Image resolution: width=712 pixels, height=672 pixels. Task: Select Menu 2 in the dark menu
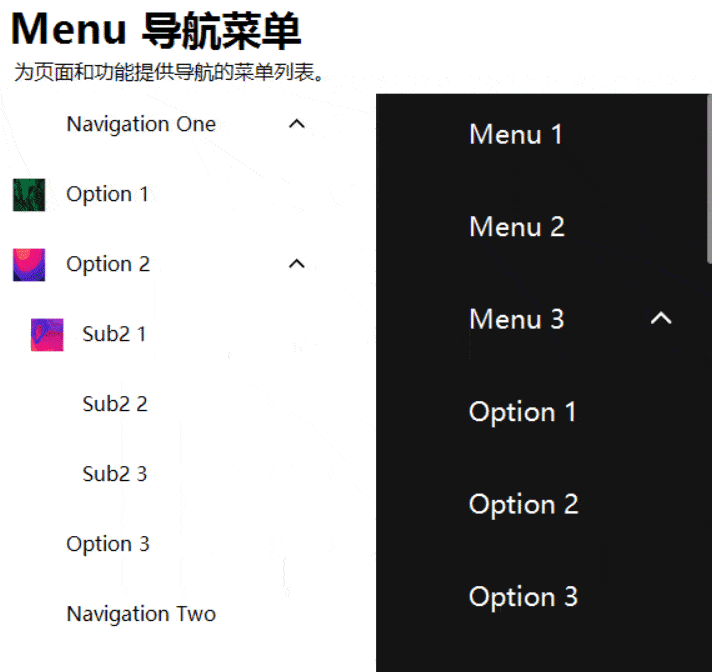pyautogui.click(x=517, y=227)
